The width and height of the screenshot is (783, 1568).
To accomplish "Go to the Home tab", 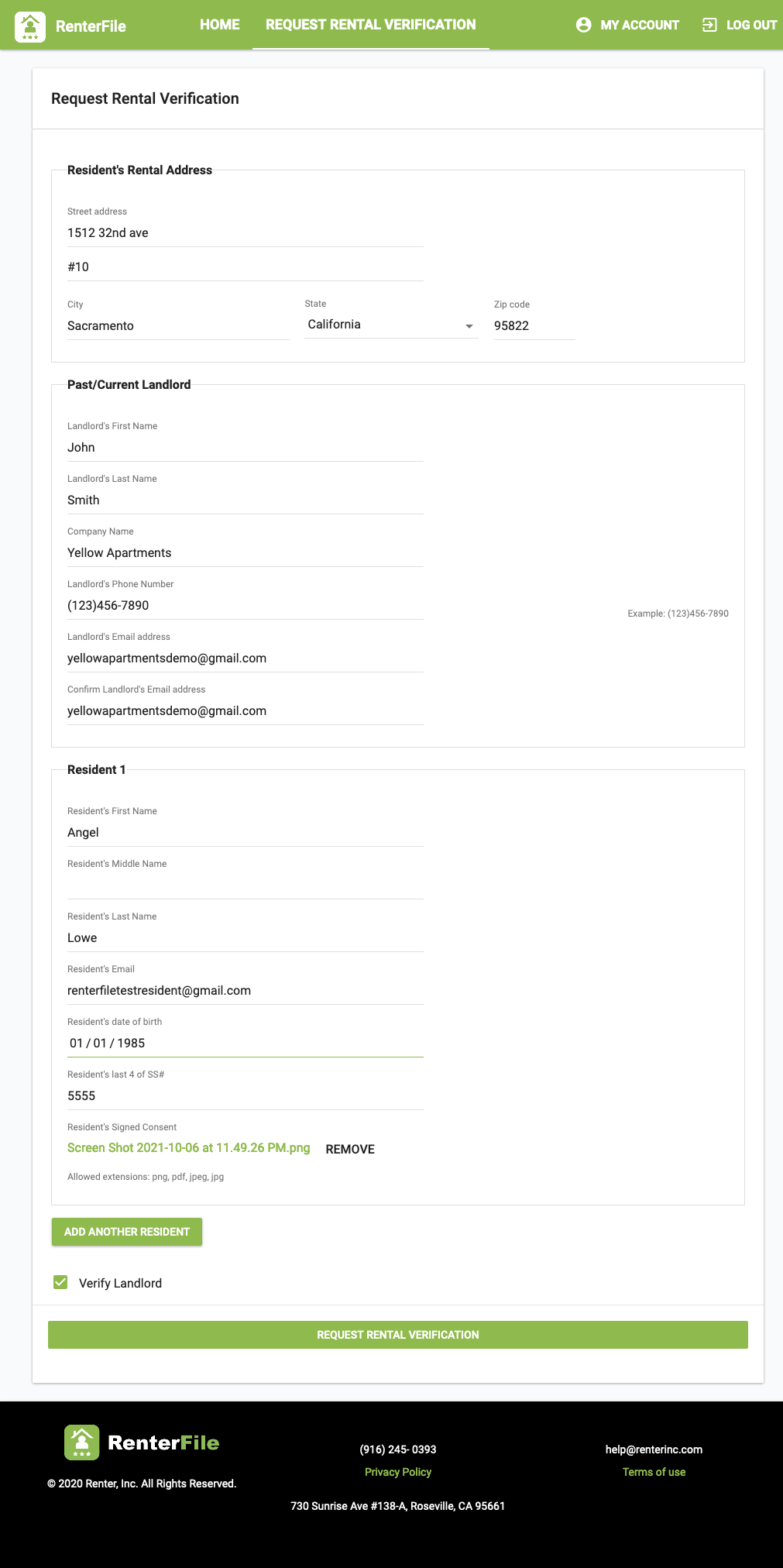I will (x=219, y=25).
